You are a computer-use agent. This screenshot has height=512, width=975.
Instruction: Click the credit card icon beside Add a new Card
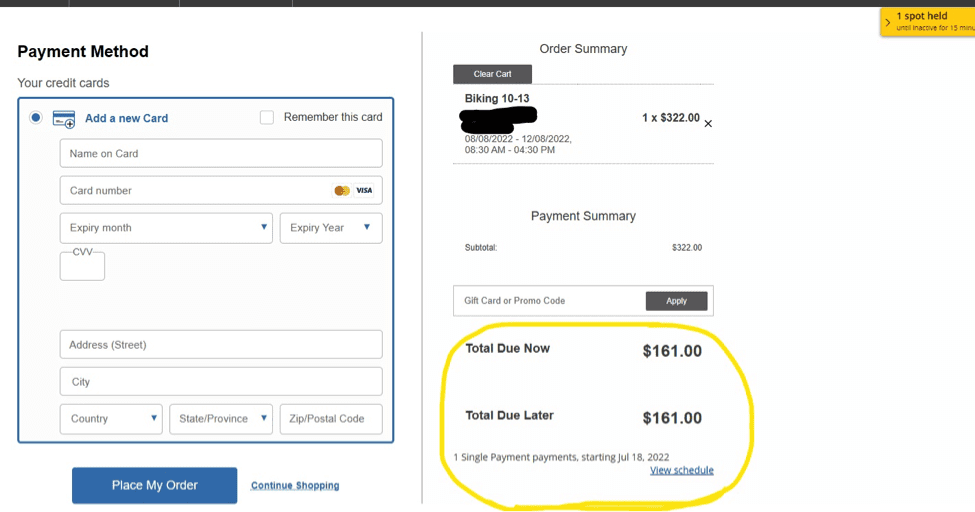coord(64,119)
